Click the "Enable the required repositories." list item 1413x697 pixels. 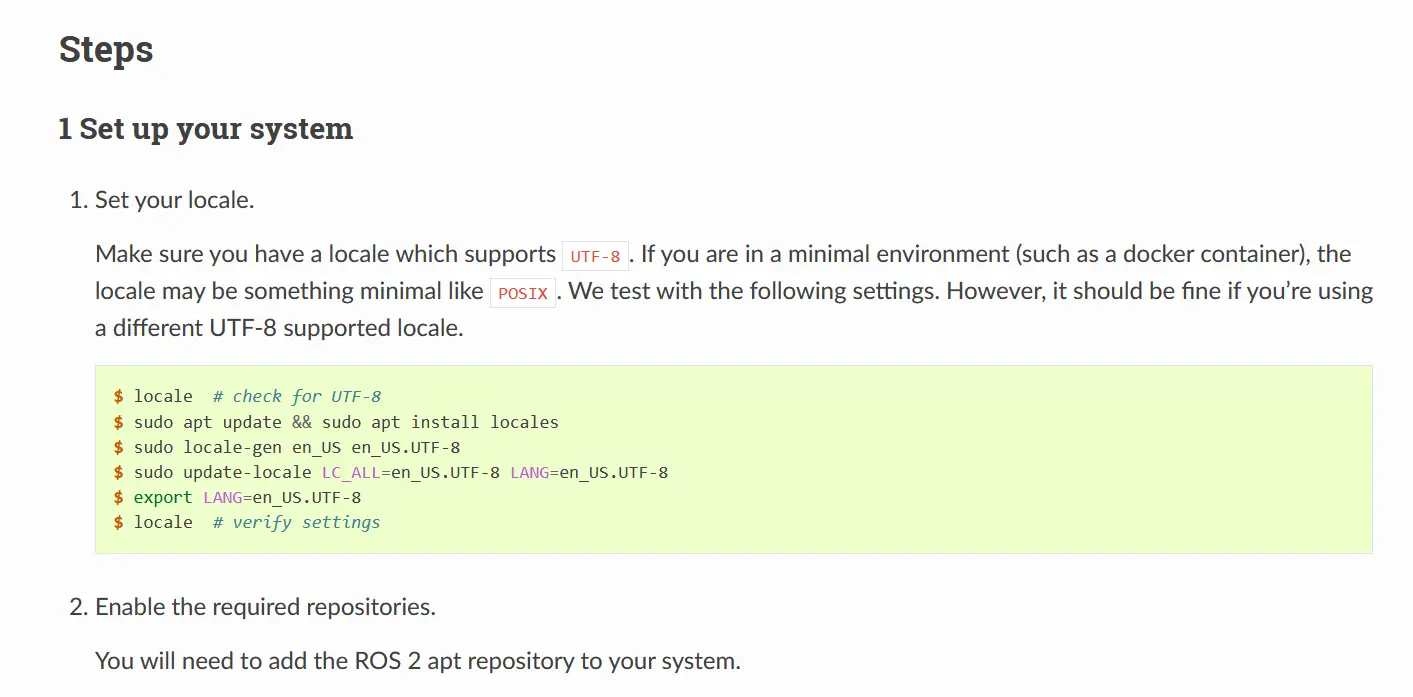[265, 607]
